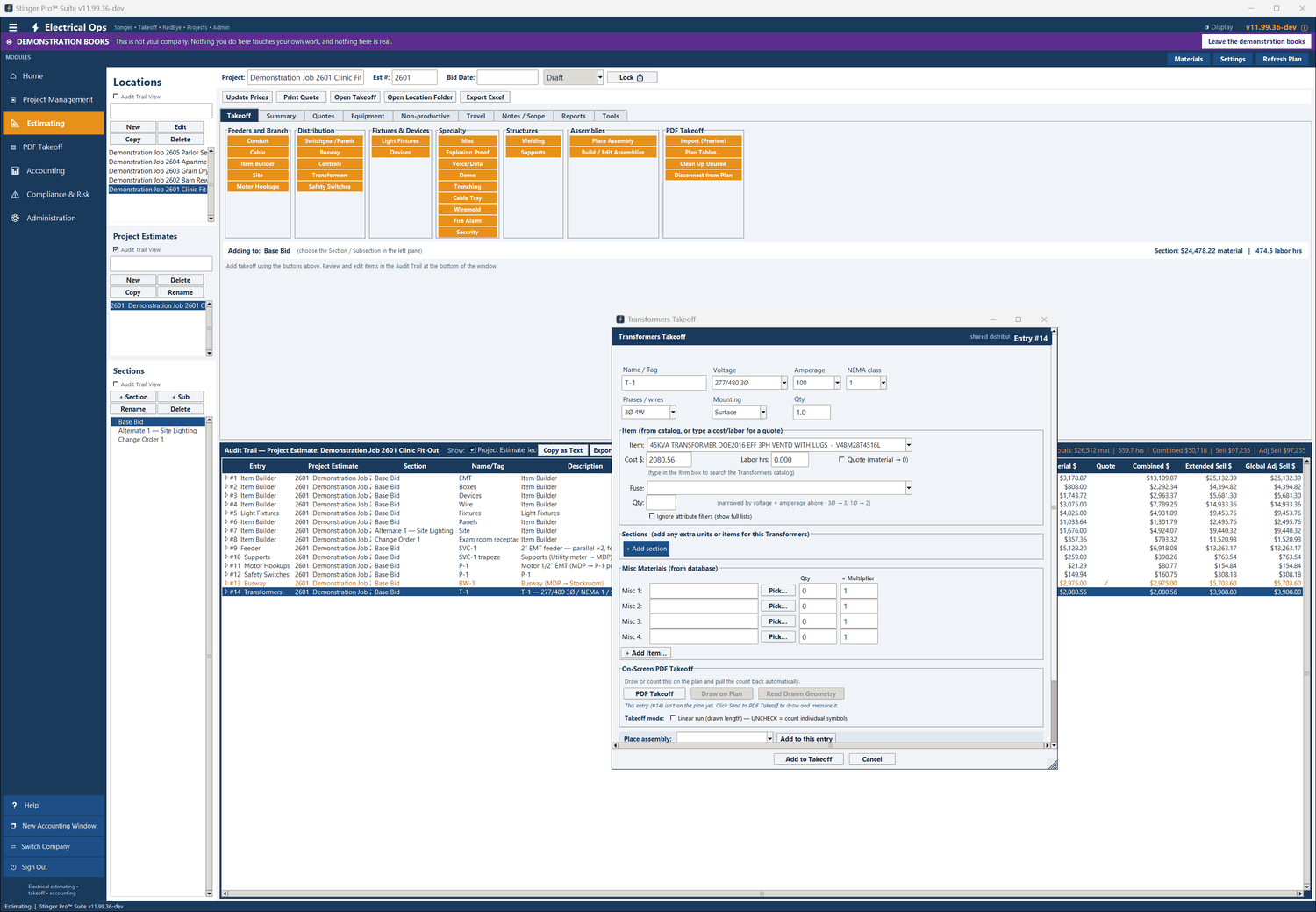
Task: Open the Voltage dropdown
Action: pyautogui.click(x=784, y=383)
